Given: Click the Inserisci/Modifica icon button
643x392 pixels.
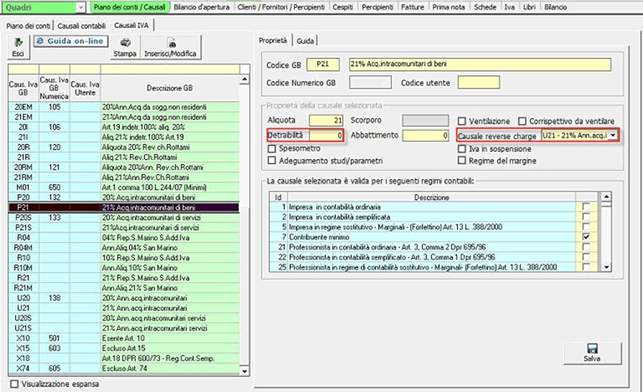Looking at the screenshot, I should (x=171, y=47).
